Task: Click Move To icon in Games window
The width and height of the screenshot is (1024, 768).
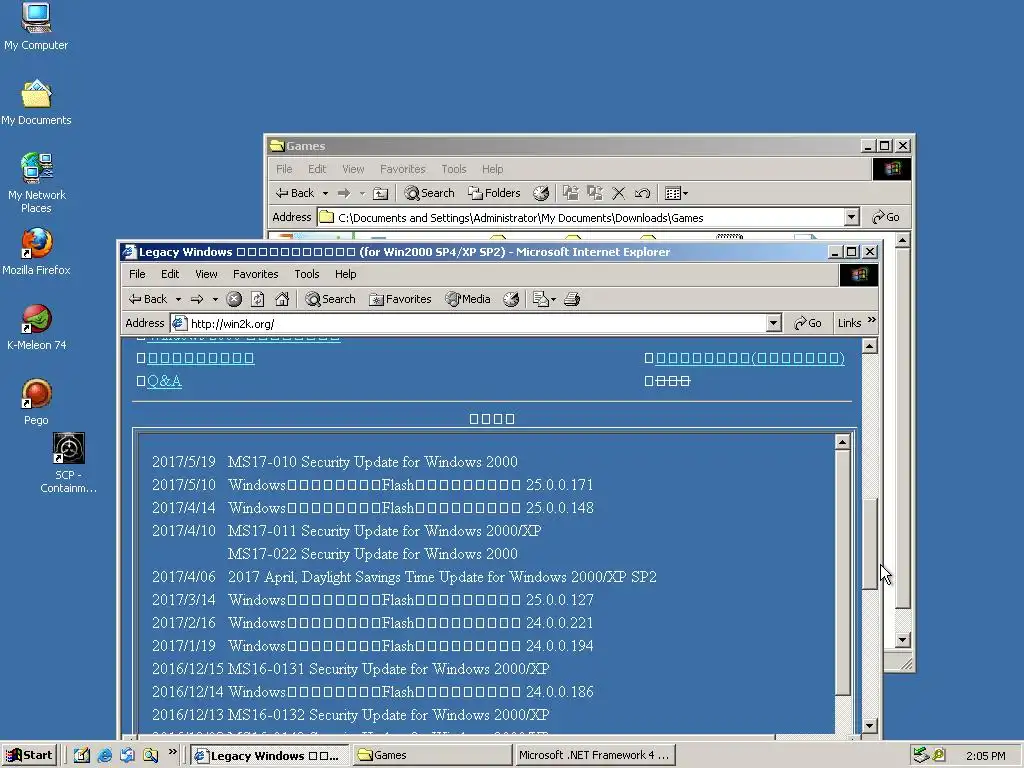Action: [571, 193]
